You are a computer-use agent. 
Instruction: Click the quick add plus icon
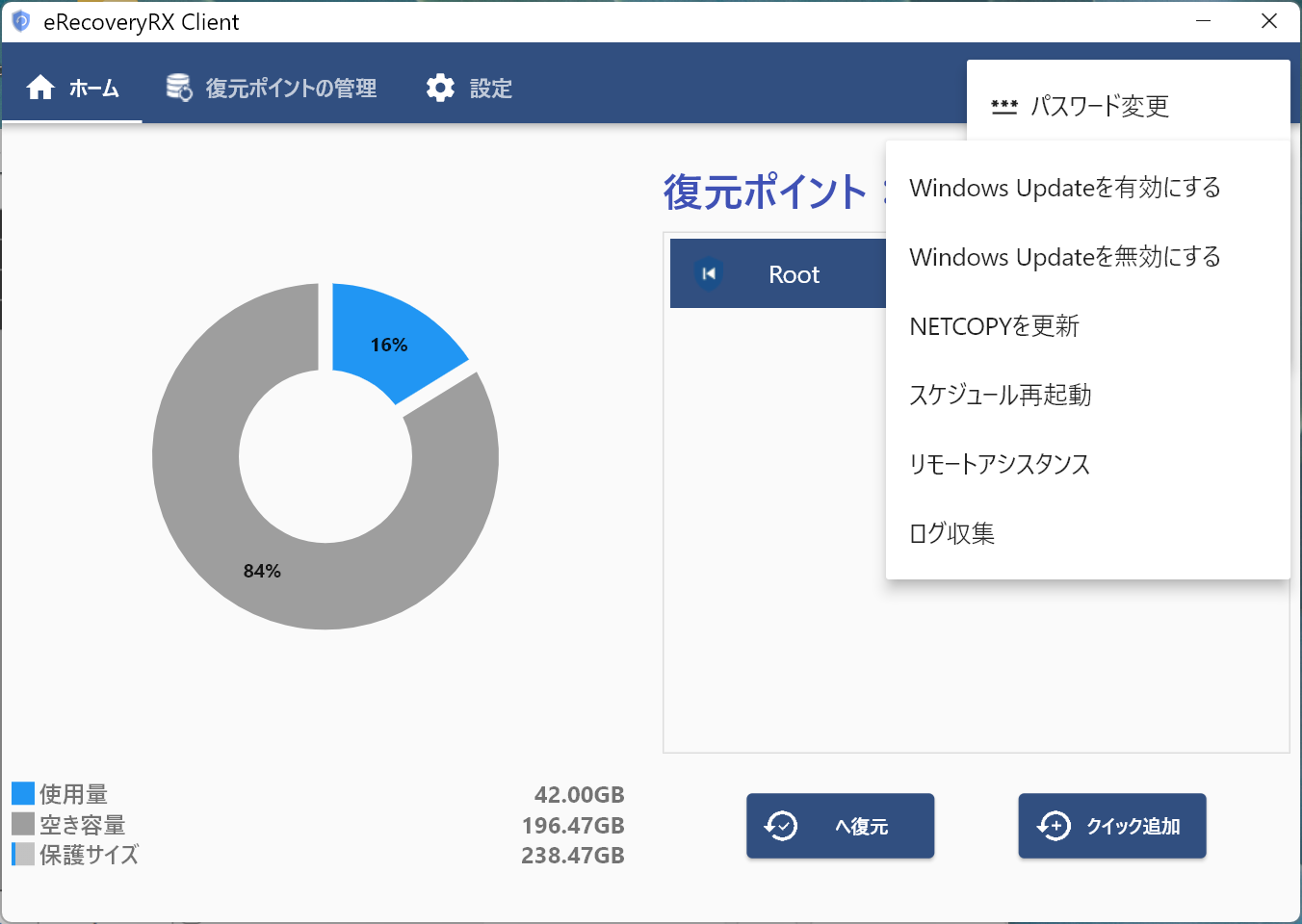click(x=1054, y=826)
